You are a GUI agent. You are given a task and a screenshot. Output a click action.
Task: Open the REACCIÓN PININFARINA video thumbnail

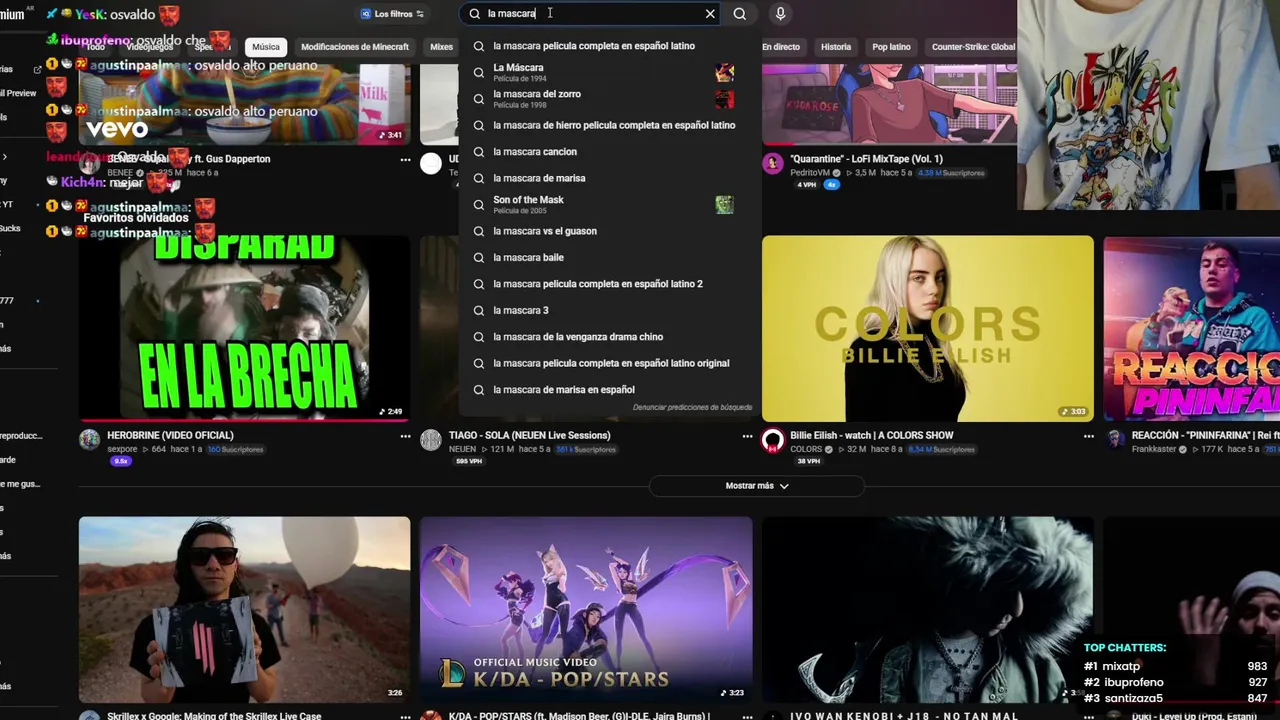1191,328
